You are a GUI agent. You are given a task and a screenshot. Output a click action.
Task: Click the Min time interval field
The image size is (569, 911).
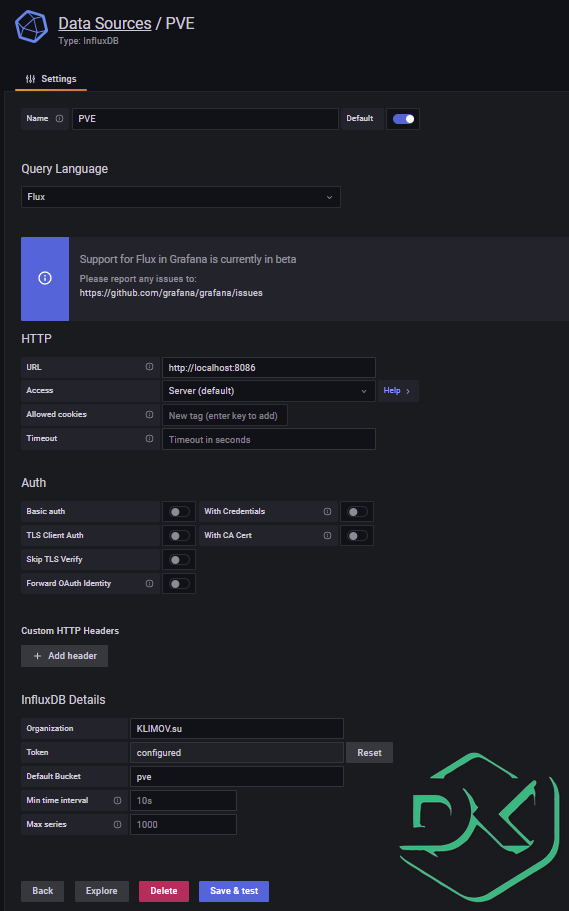click(x=184, y=801)
